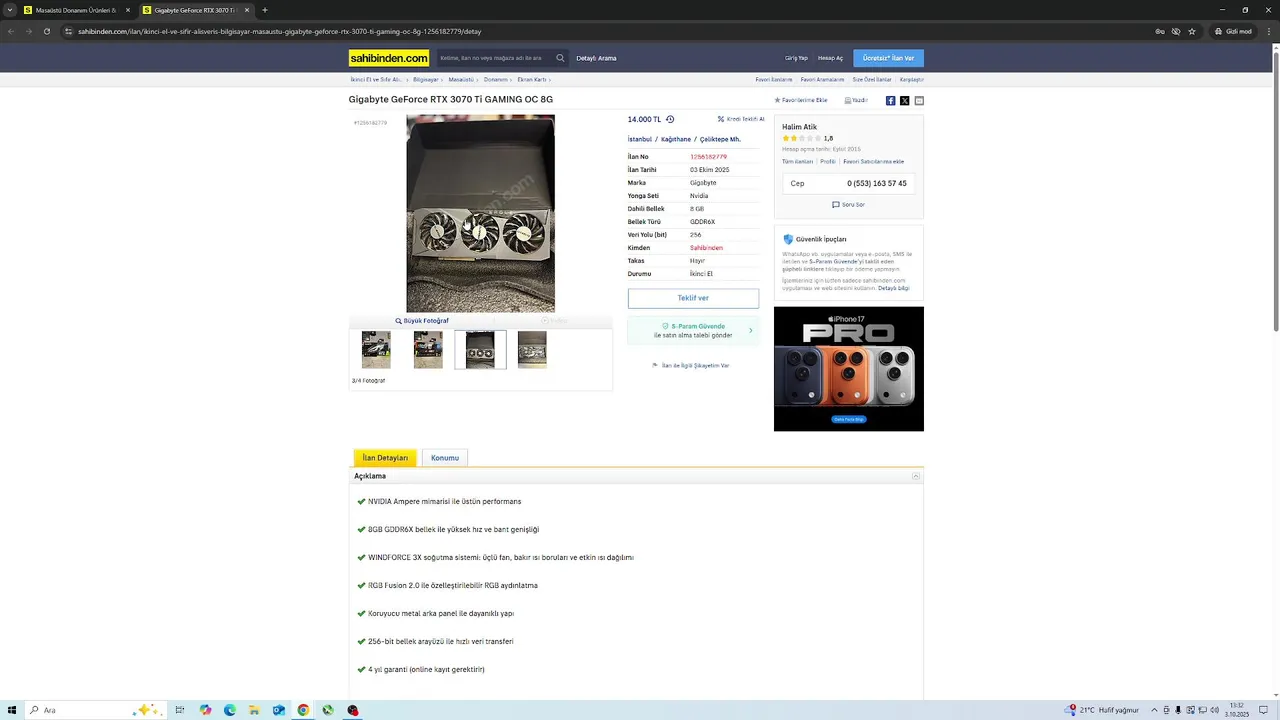
Task: Click Gizli mod incognito indicator
Action: click(1233, 31)
